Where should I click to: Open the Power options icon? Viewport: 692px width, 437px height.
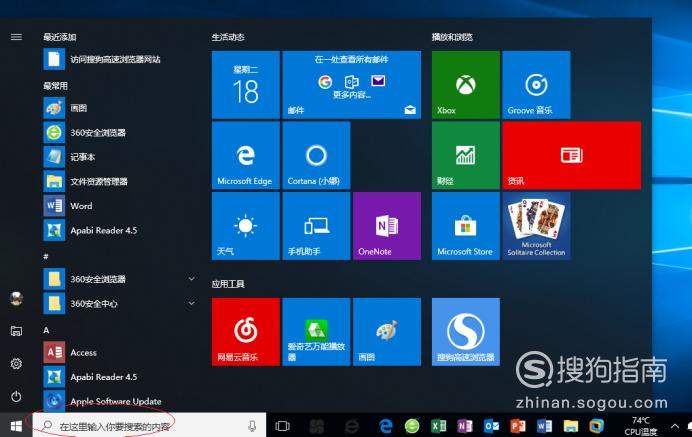[16, 396]
